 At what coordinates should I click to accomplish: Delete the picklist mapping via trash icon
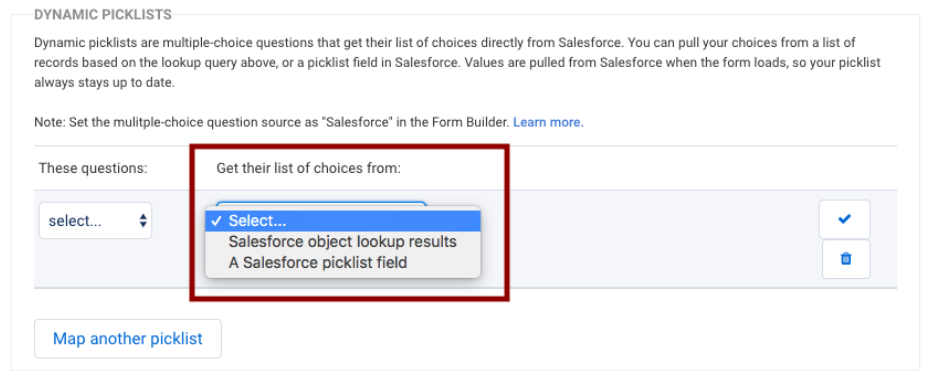[x=845, y=259]
